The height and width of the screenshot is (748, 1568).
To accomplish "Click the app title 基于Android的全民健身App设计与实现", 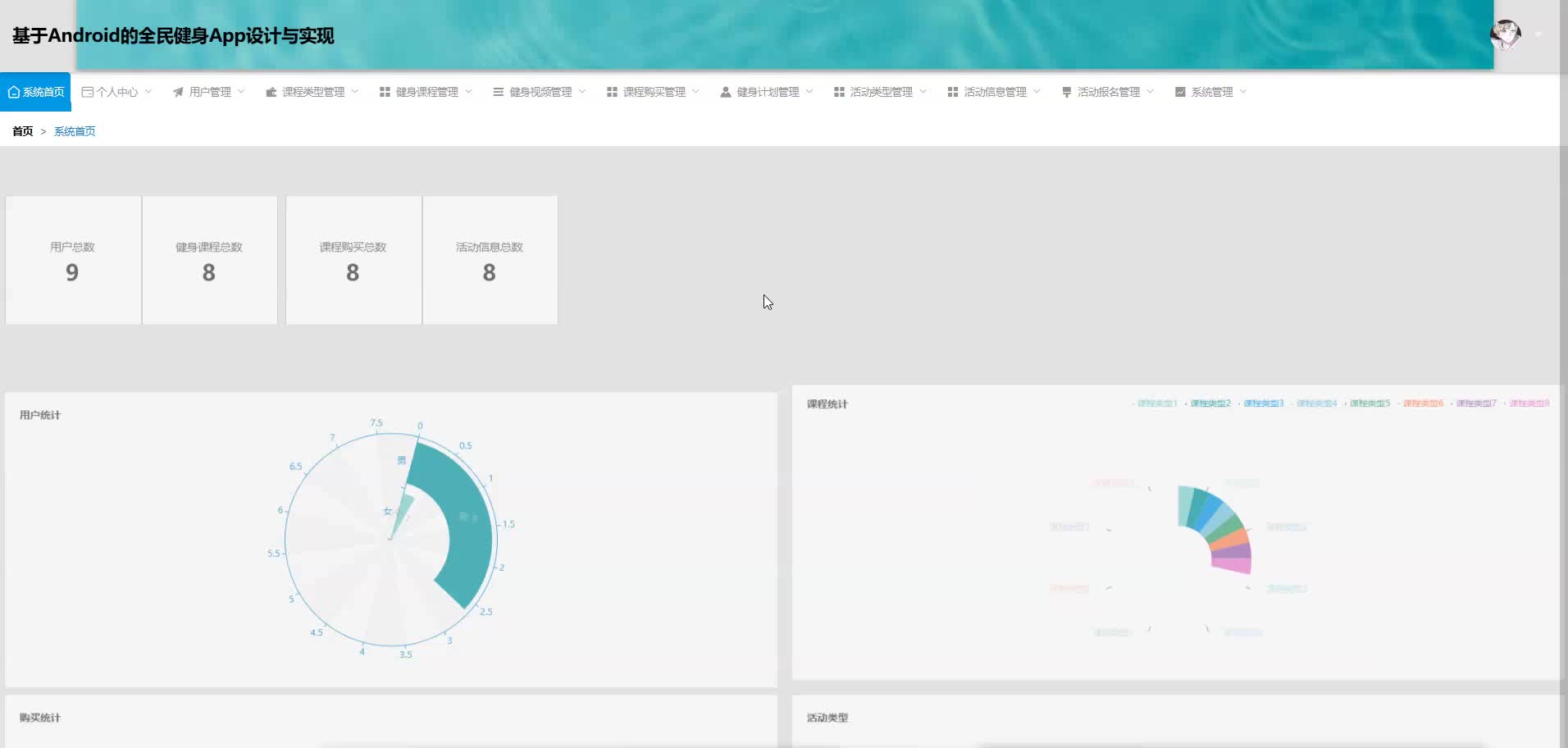I will pos(173,35).
